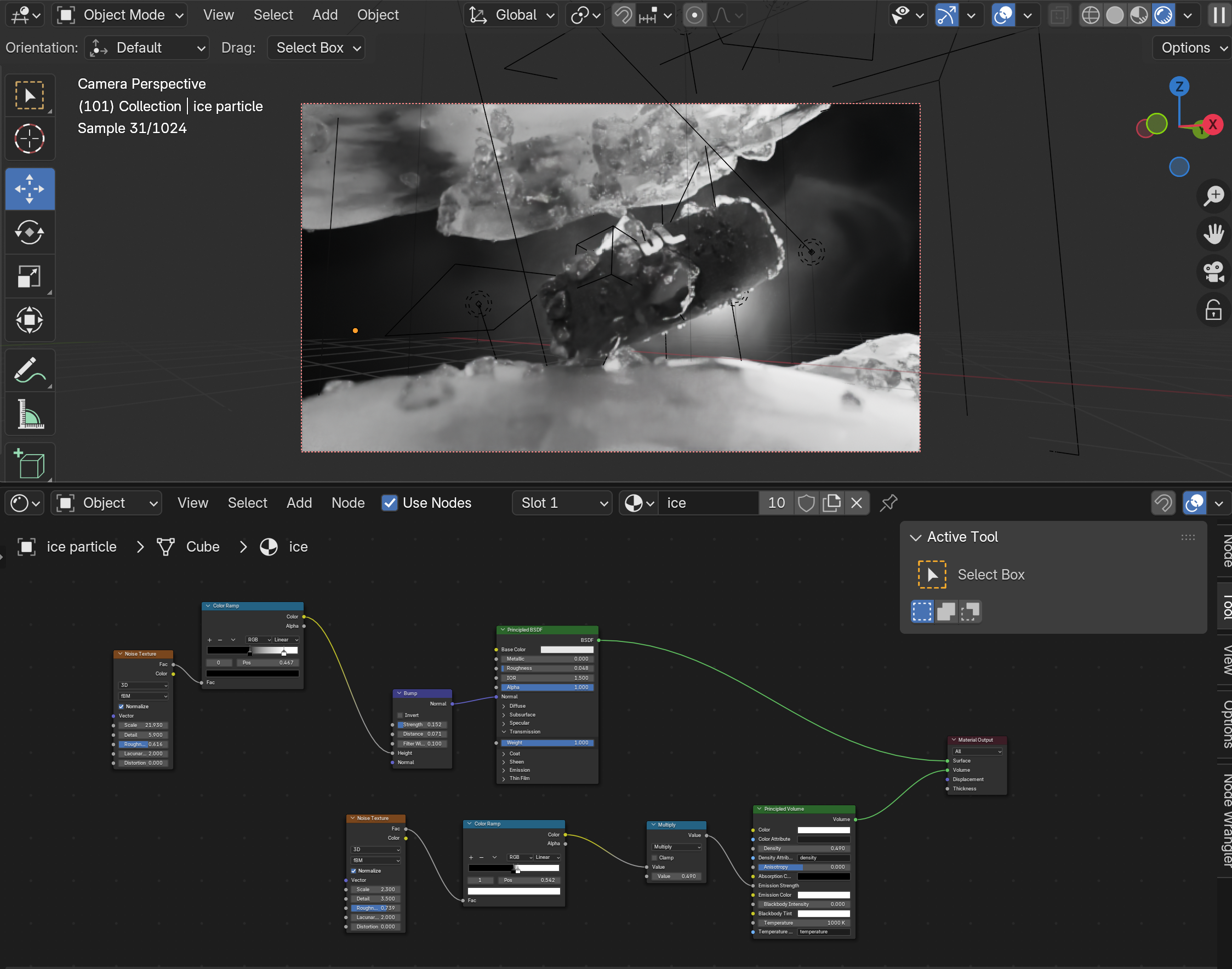Select the Annotate pencil tool
Image resolution: width=1232 pixels, height=969 pixels.
click(x=30, y=371)
